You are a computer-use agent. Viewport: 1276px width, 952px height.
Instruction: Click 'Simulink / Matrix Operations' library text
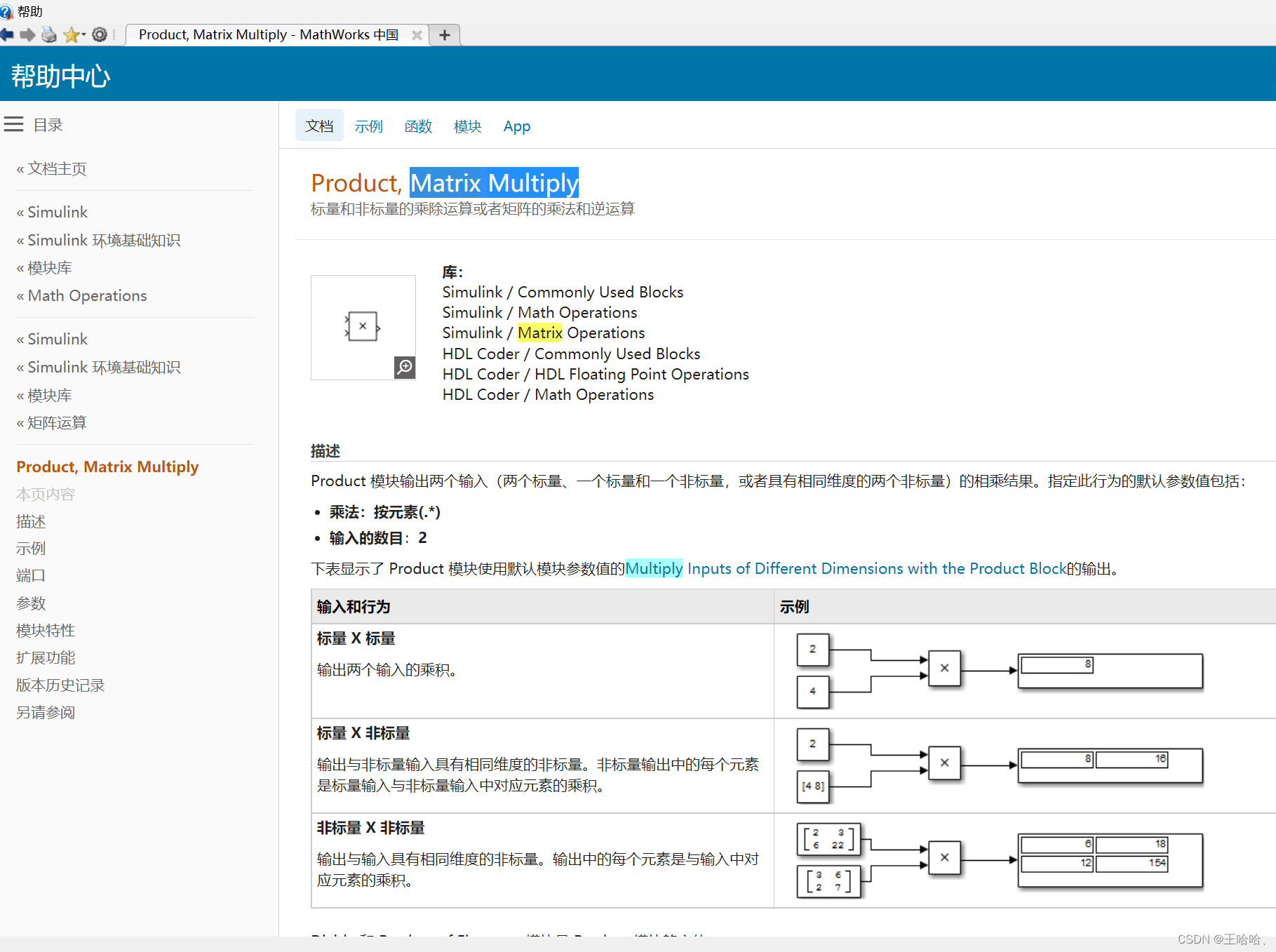[544, 333]
